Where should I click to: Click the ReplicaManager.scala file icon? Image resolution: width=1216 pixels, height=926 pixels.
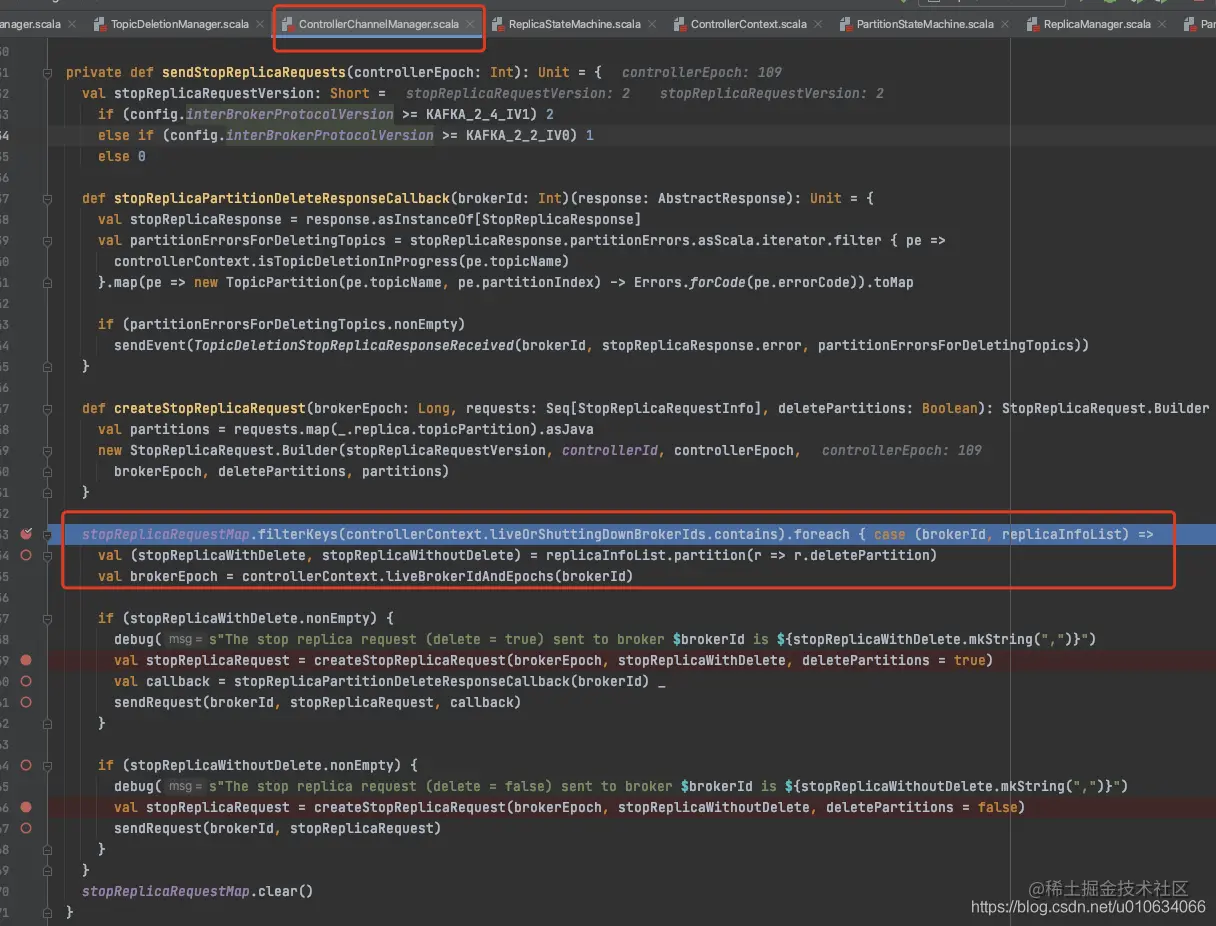tap(1032, 24)
